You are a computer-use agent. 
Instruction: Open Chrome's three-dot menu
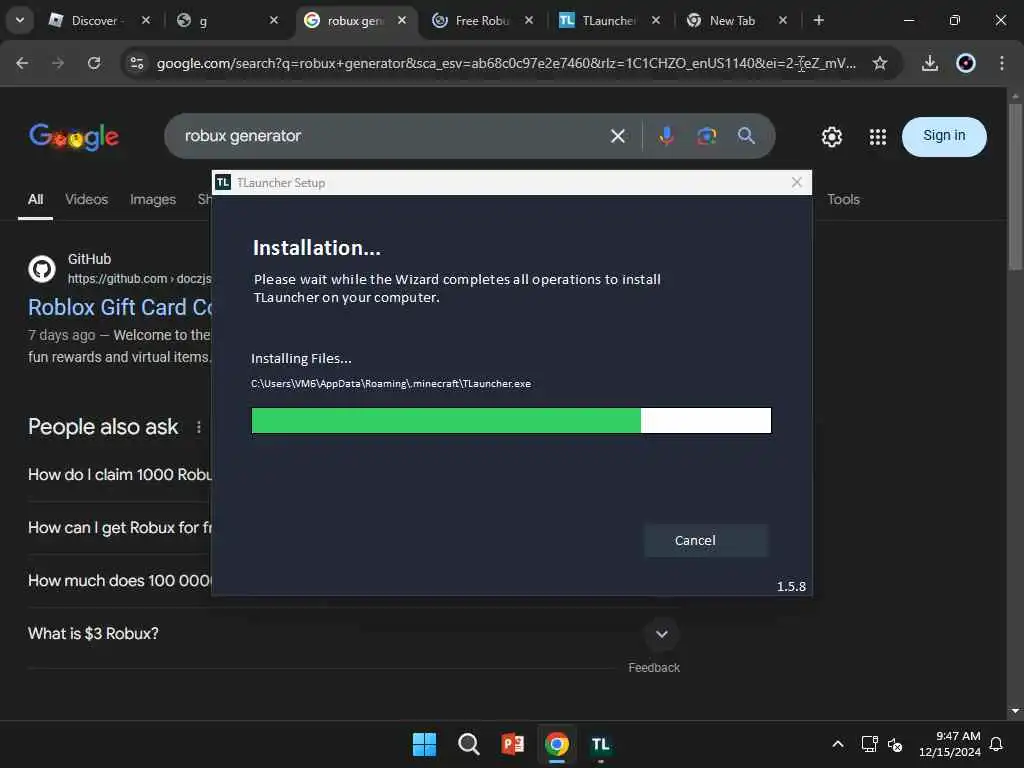tap(1002, 63)
